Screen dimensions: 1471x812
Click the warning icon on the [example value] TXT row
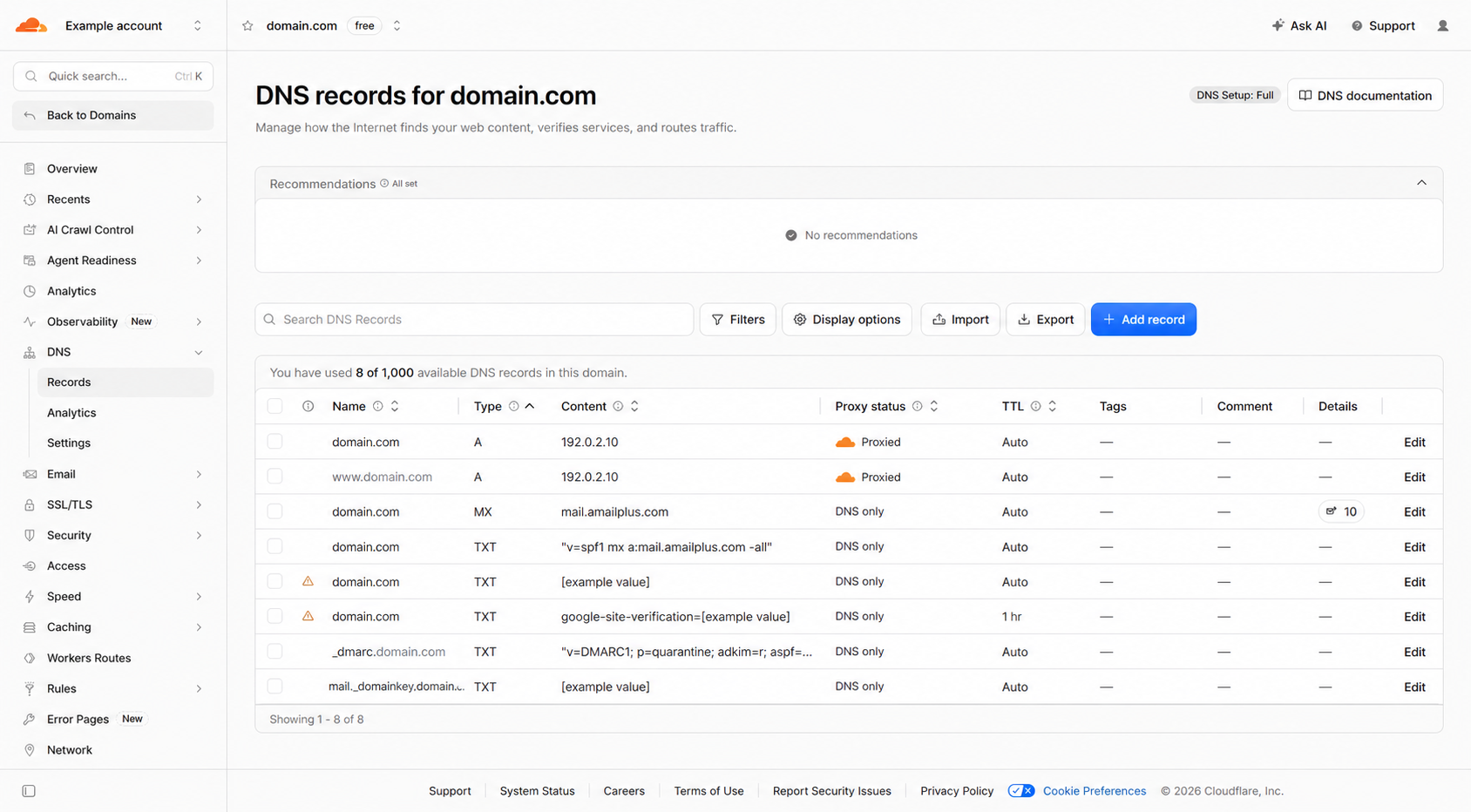tap(308, 581)
